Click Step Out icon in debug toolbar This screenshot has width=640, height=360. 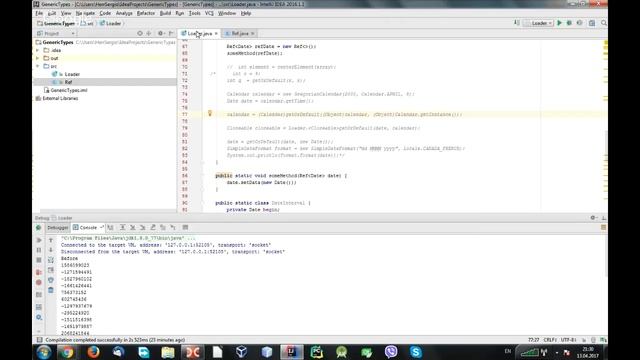[x=153, y=228]
